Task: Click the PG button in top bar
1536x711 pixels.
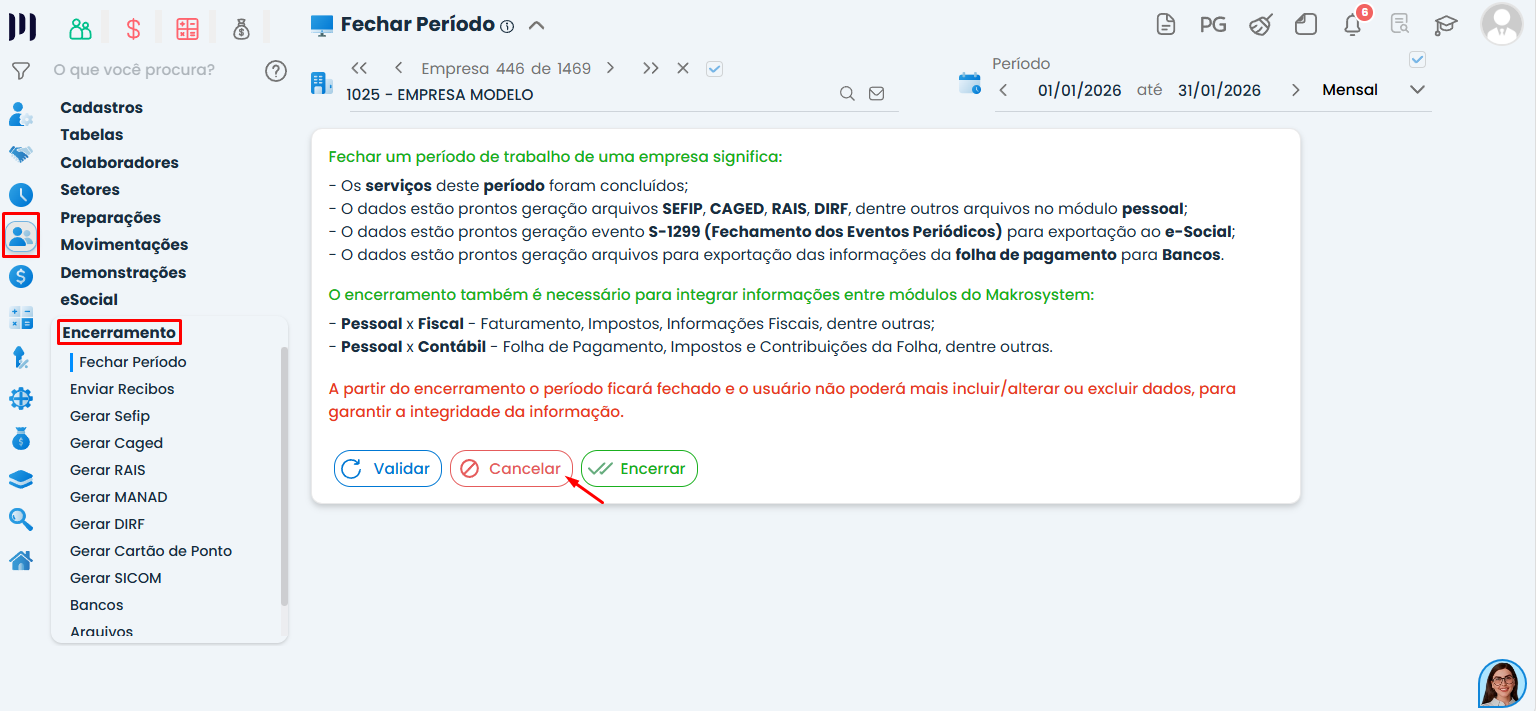Action: click(x=1213, y=25)
